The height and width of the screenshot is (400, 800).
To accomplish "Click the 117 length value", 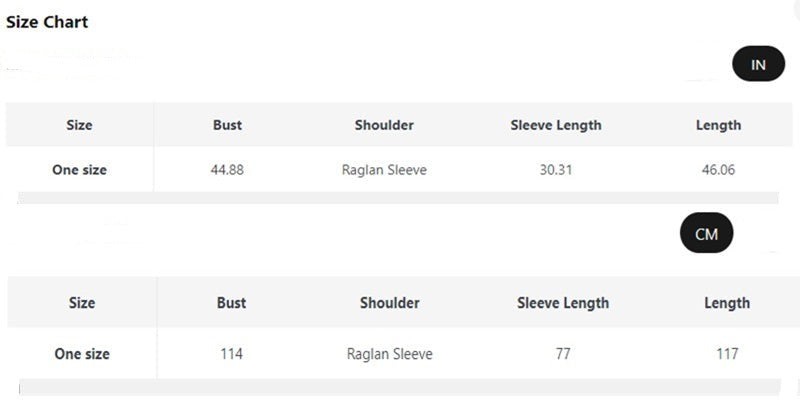I will point(727,354).
